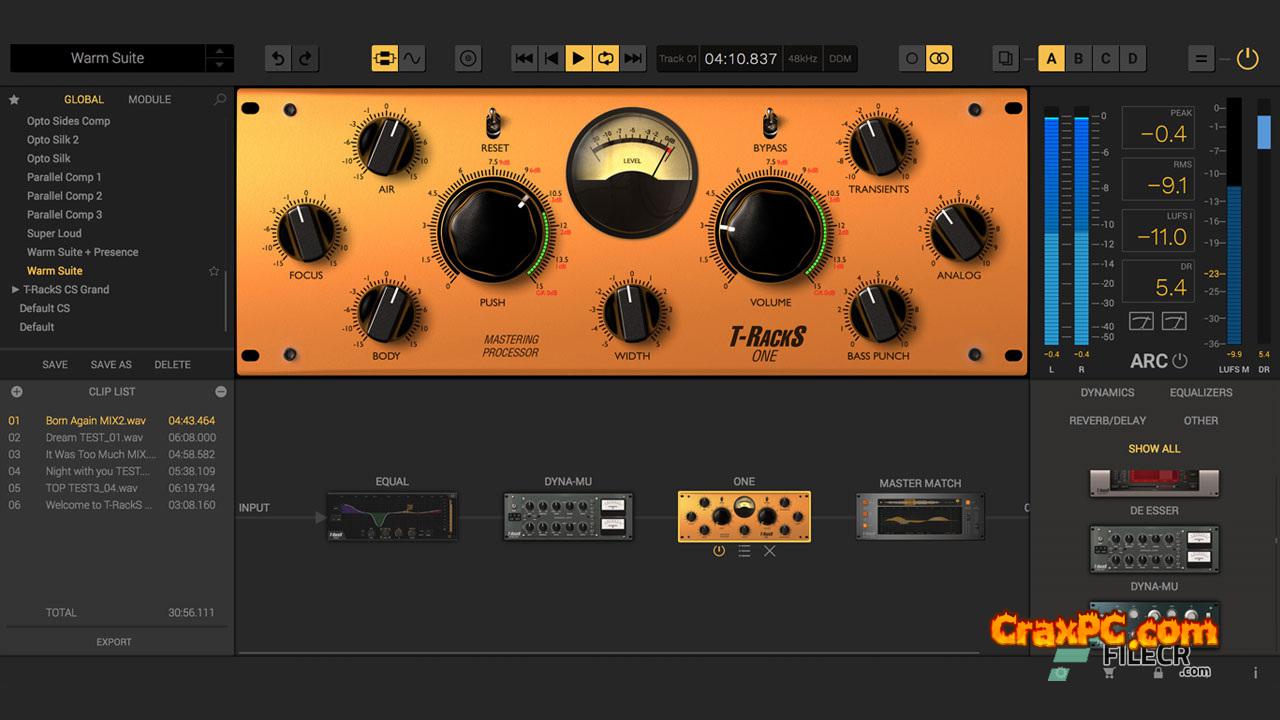Viewport: 1280px width, 720px height.
Task: Add a clip with the plus icon
Action: pos(16,392)
